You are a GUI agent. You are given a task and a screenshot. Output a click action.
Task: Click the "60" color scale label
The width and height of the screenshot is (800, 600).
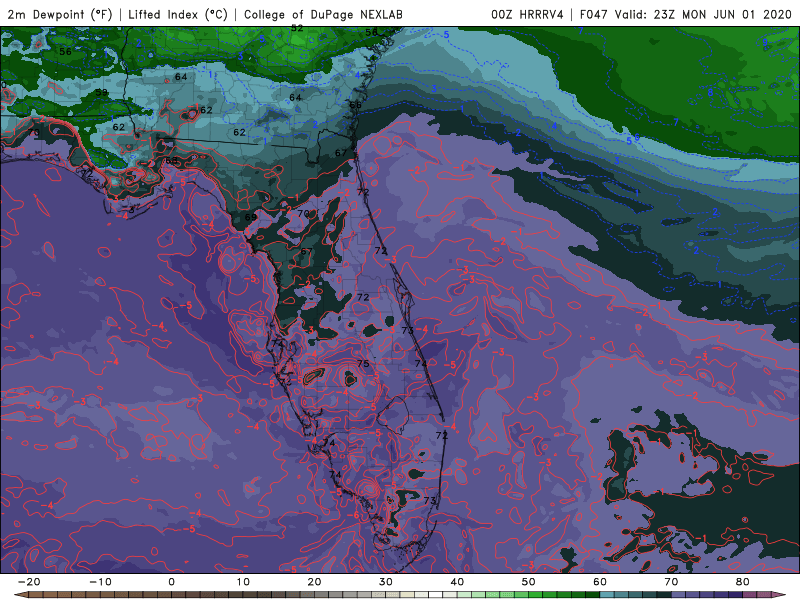point(600,582)
